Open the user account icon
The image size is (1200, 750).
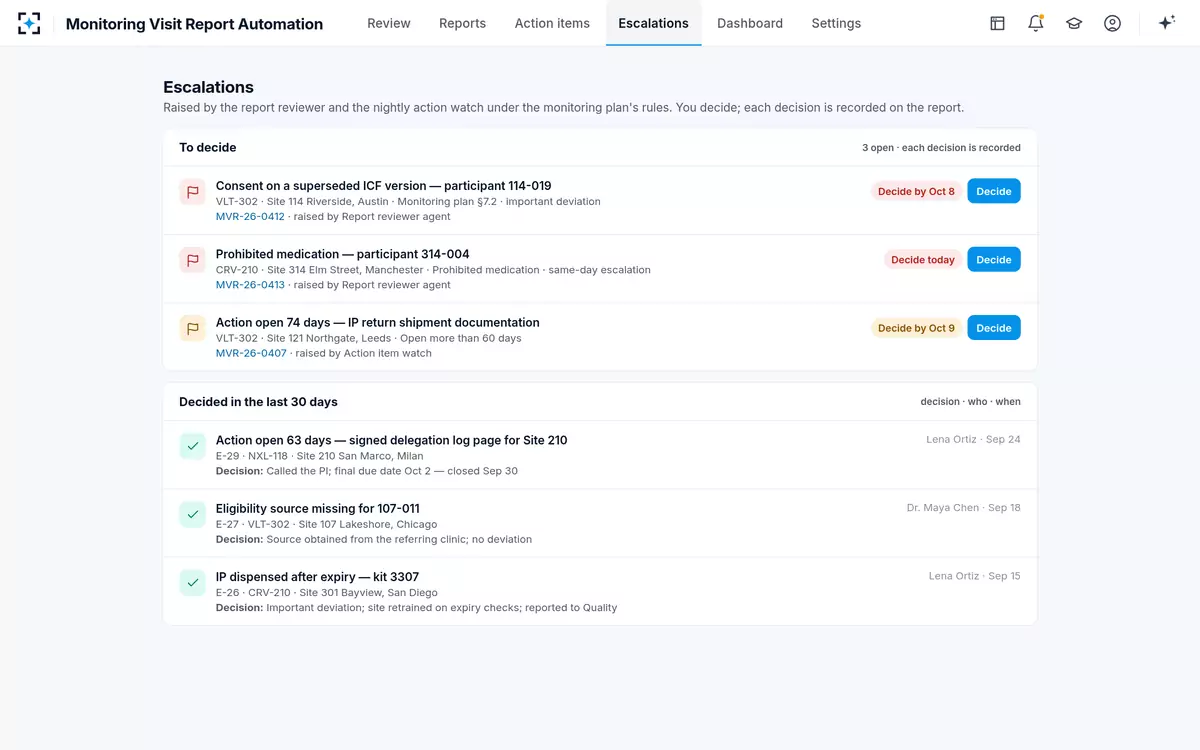pyautogui.click(x=1112, y=23)
